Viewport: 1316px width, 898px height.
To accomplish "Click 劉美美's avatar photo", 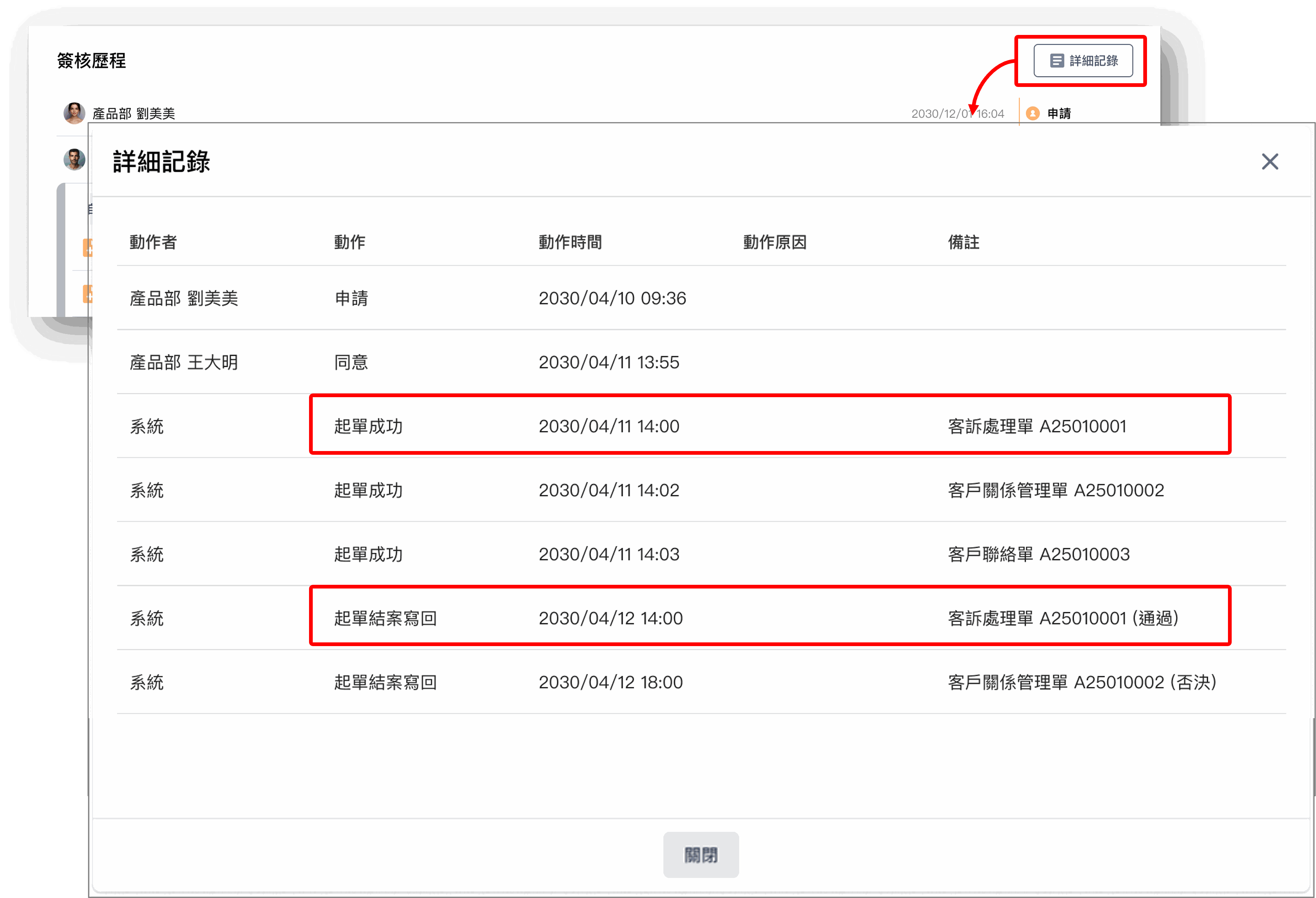I will [x=74, y=113].
